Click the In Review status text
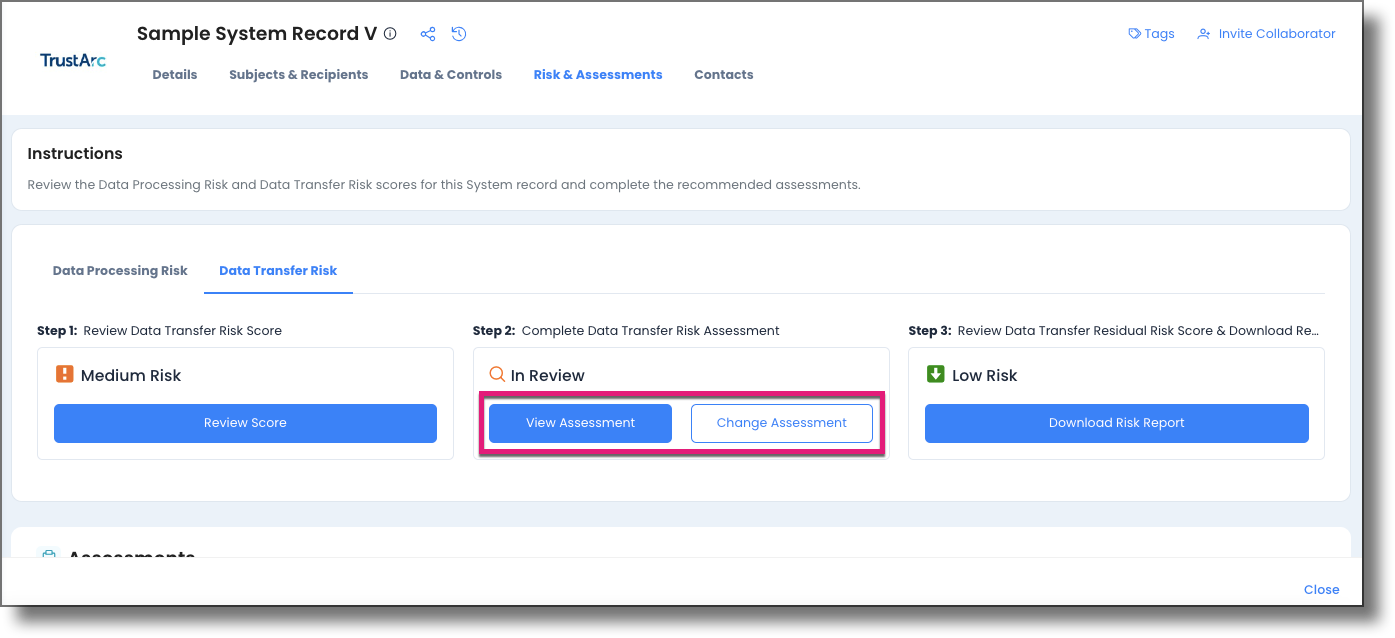Image resolution: width=1395 pixels, height=638 pixels. (548, 376)
